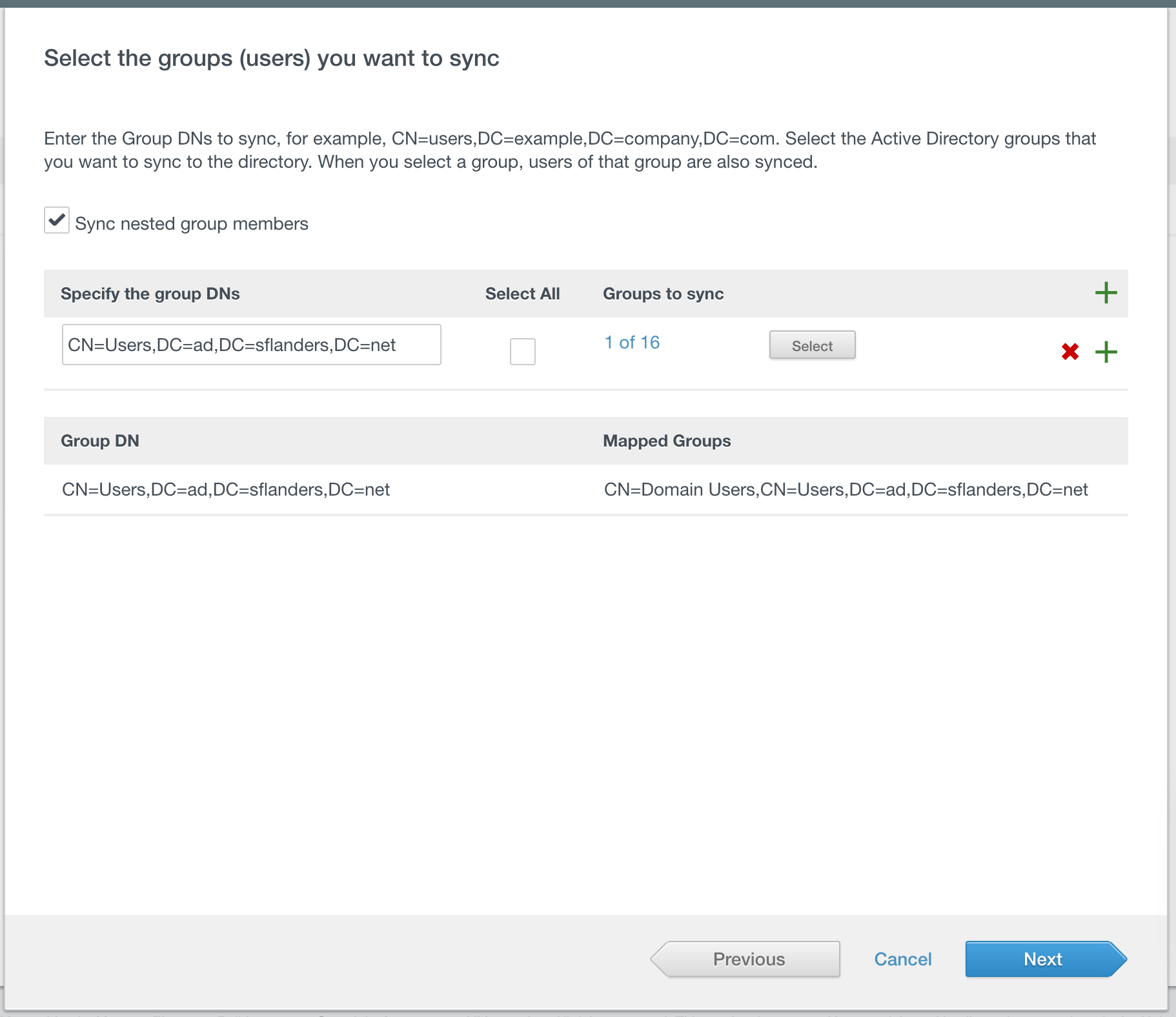1176x1017 pixels.
Task: Click the 'Specify the group DNs' header
Action: pyautogui.click(x=150, y=294)
